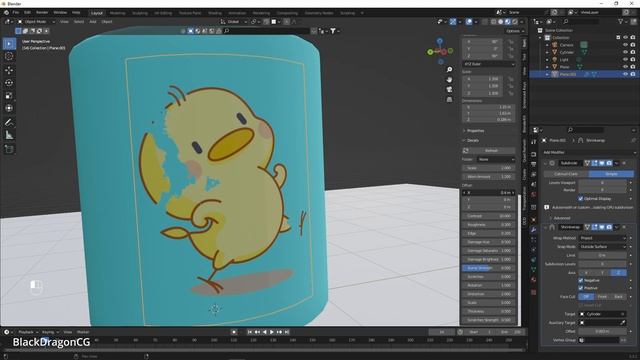
Task: Switch viewport to wireframe shading
Action: (x=493, y=22)
